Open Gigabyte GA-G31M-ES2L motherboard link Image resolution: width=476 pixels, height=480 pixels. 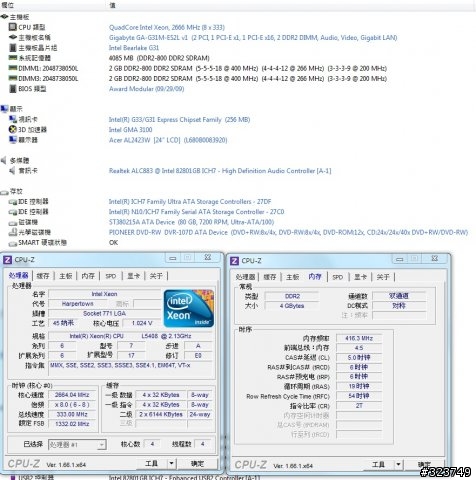coord(253,38)
